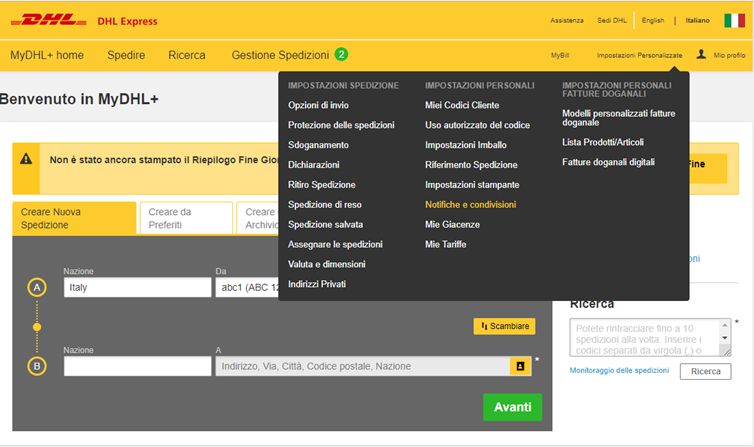
Task: Open Assistenza link
Action: [x=567, y=20]
